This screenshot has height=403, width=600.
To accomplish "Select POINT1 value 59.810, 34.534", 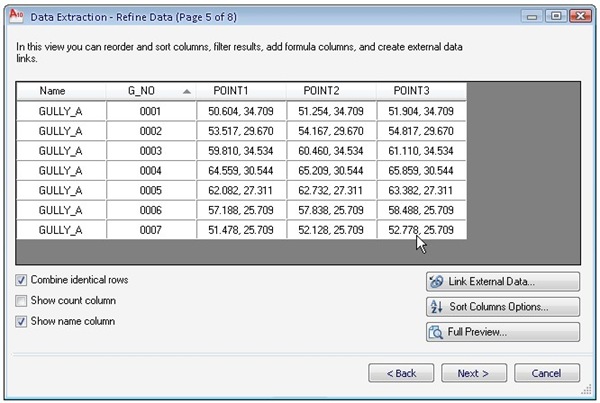I will pos(241,151).
